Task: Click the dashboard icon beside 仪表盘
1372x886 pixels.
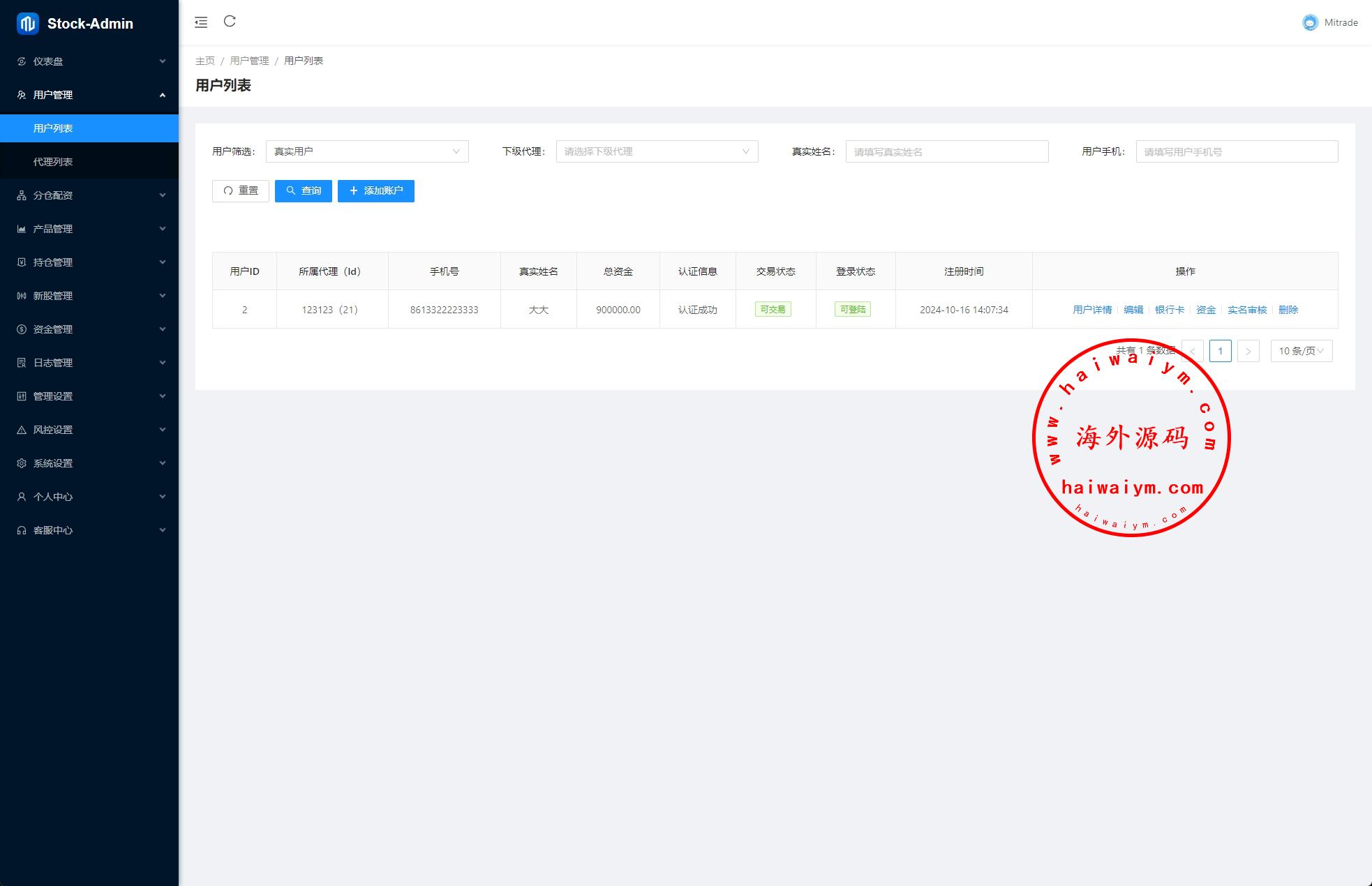Action: [22, 61]
